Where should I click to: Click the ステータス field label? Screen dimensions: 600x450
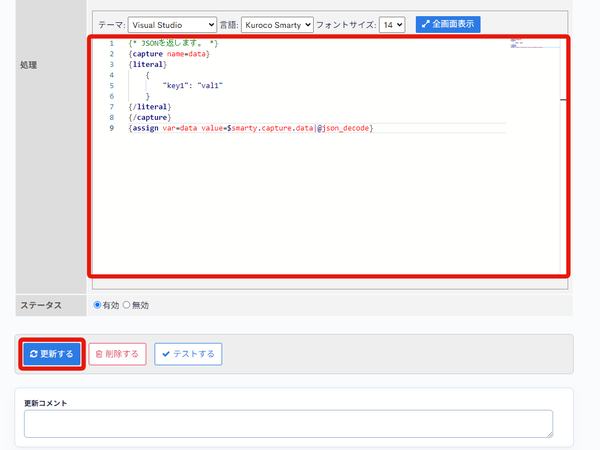click(x=41, y=305)
